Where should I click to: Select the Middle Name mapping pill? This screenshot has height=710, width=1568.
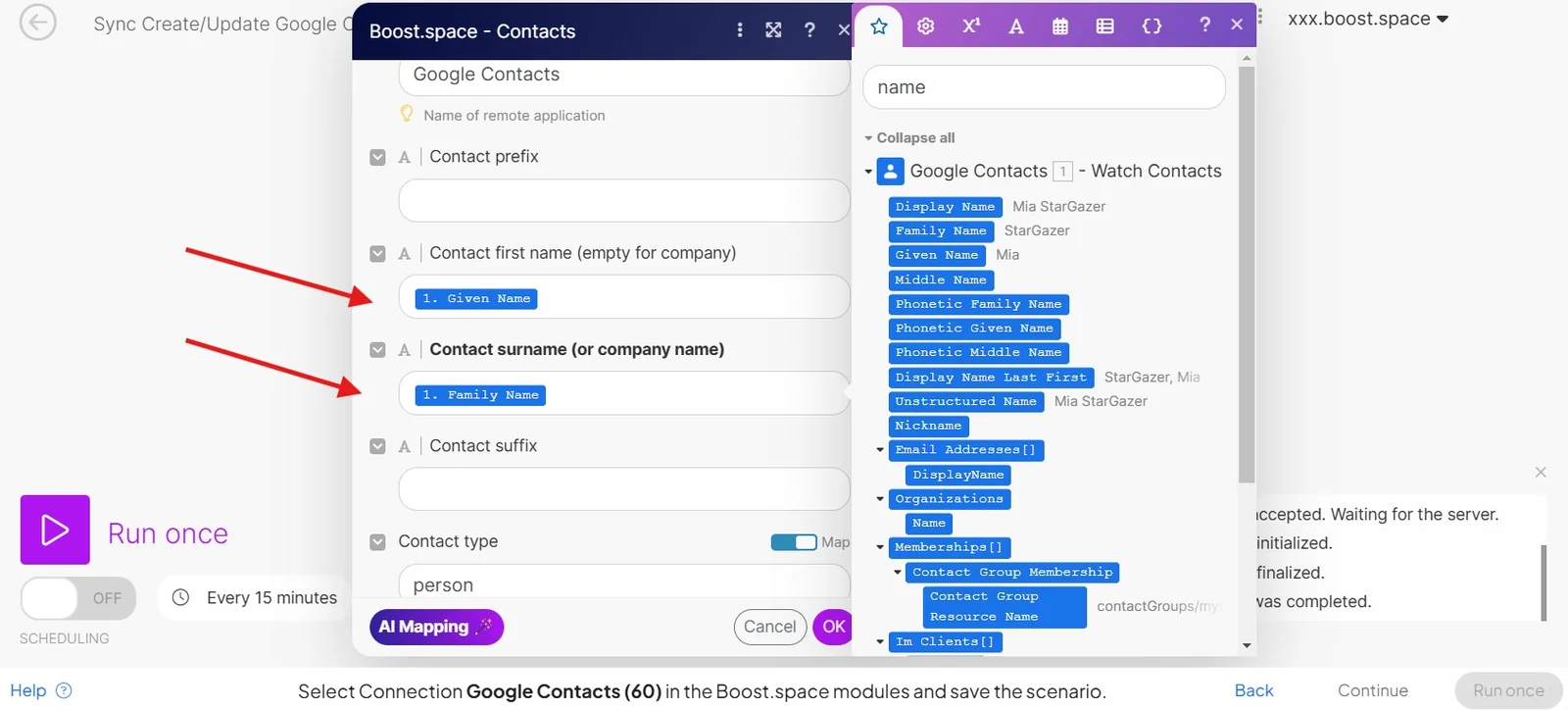point(941,280)
